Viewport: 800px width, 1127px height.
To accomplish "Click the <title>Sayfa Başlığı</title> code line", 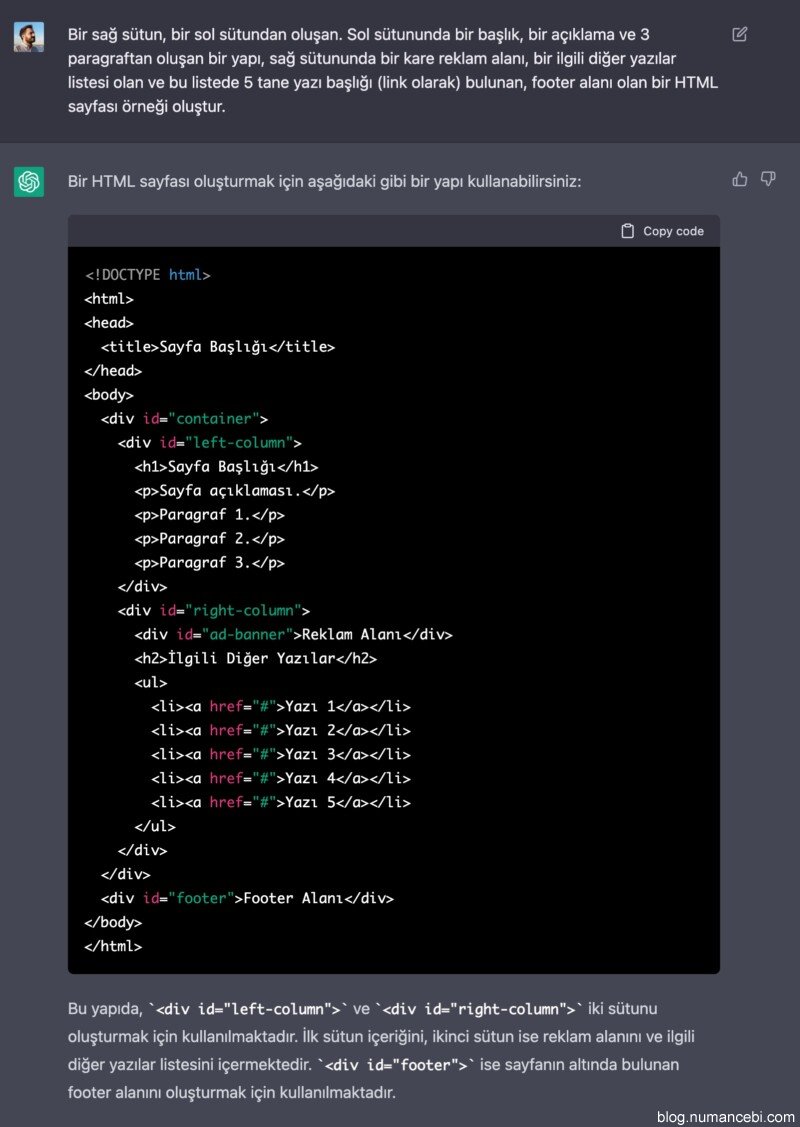I will 217,347.
